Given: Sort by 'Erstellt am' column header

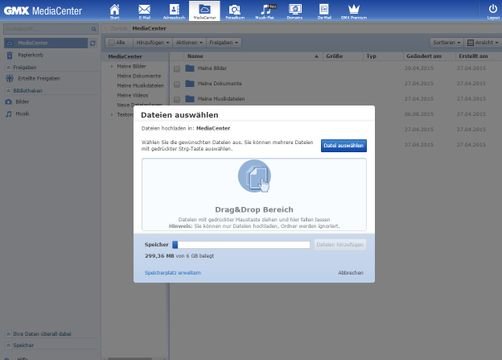Looking at the screenshot, I should click(473, 56).
